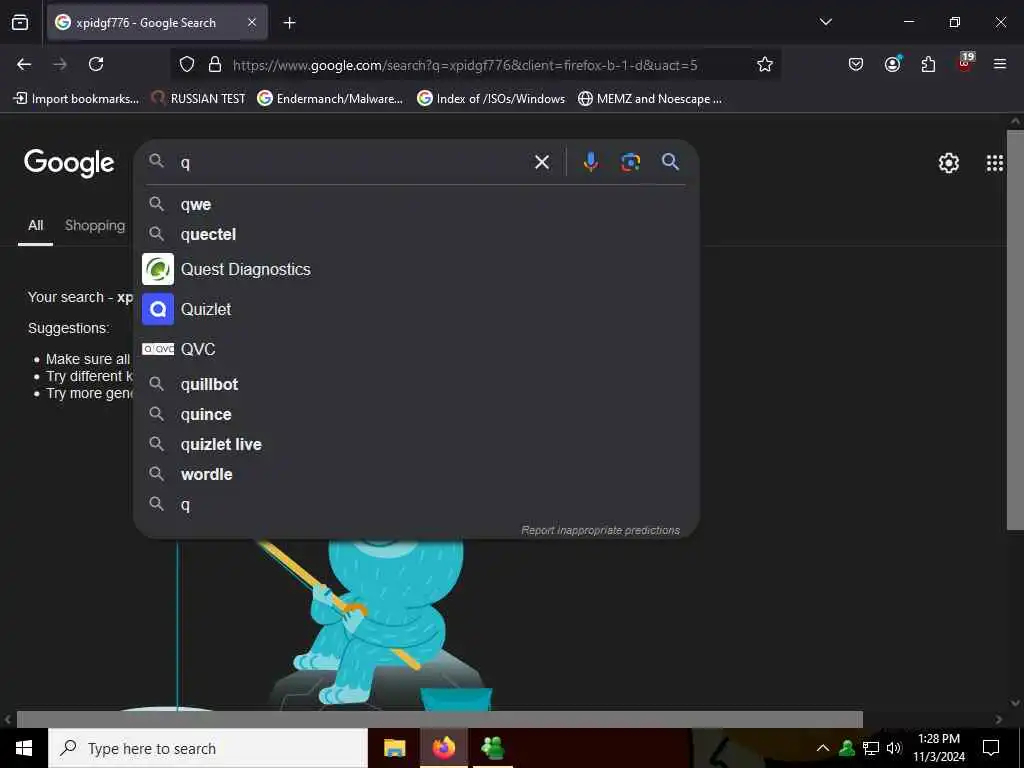Submit search with the blue magnifier icon
This screenshot has width=1024, height=768.
click(x=670, y=162)
